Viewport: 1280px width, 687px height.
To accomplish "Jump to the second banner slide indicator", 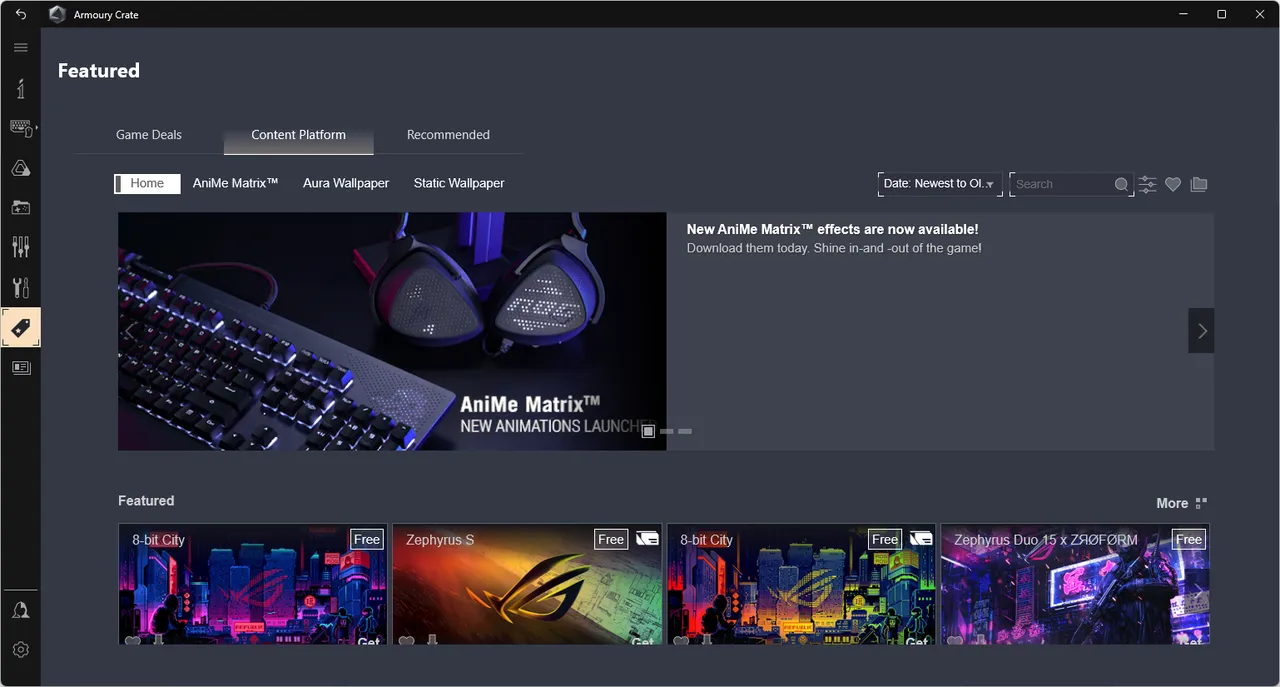I will pyautogui.click(x=667, y=431).
